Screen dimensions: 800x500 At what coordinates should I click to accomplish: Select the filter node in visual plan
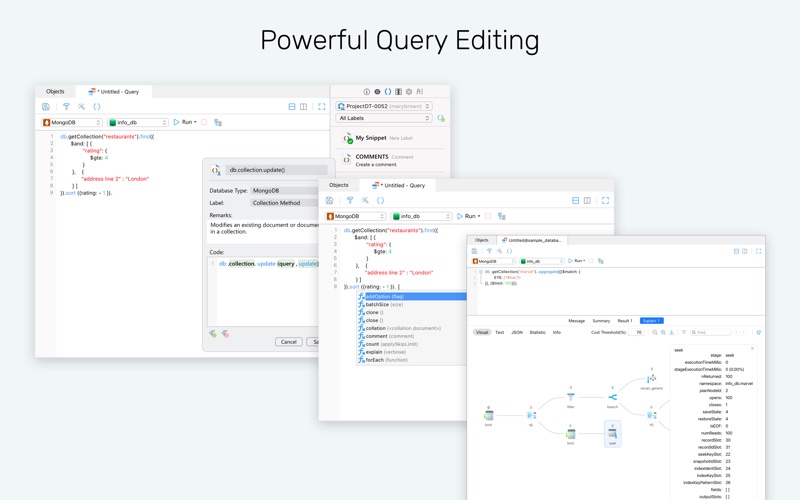pyautogui.click(x=570, y=397)
